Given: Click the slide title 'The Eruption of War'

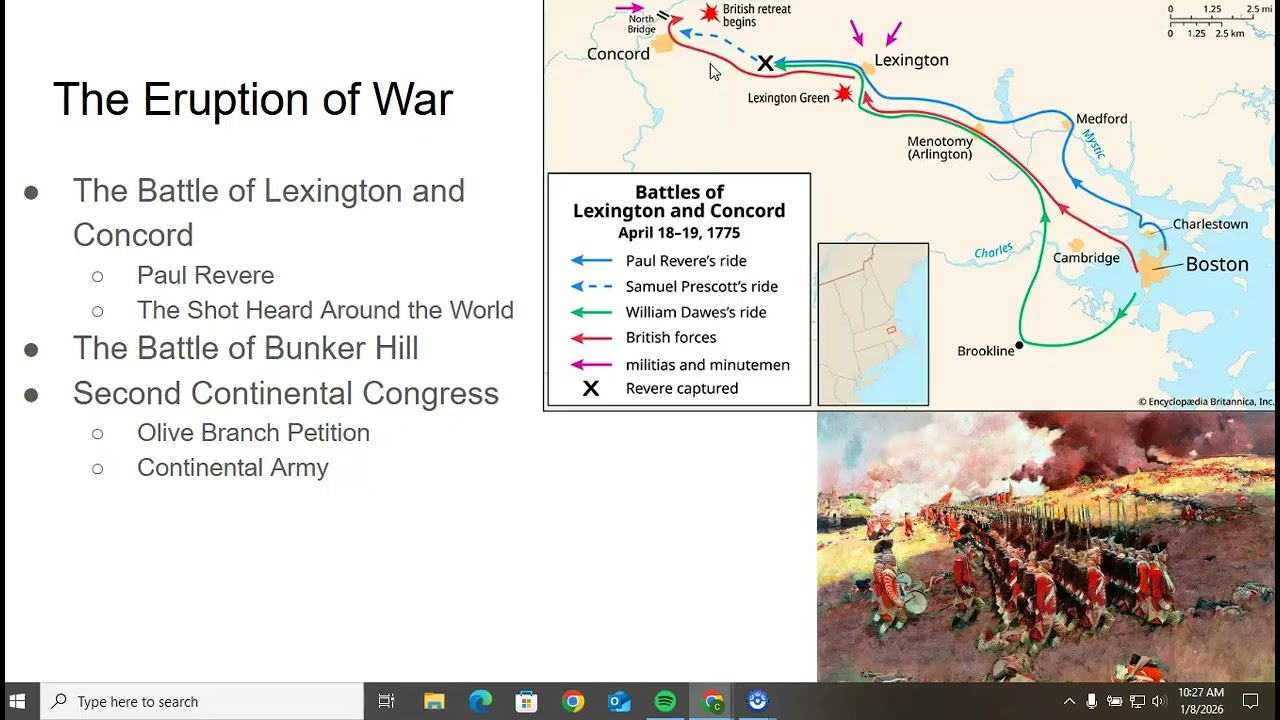Looking at the screenshot, I should pyautogui.click(x=253, y=99).
